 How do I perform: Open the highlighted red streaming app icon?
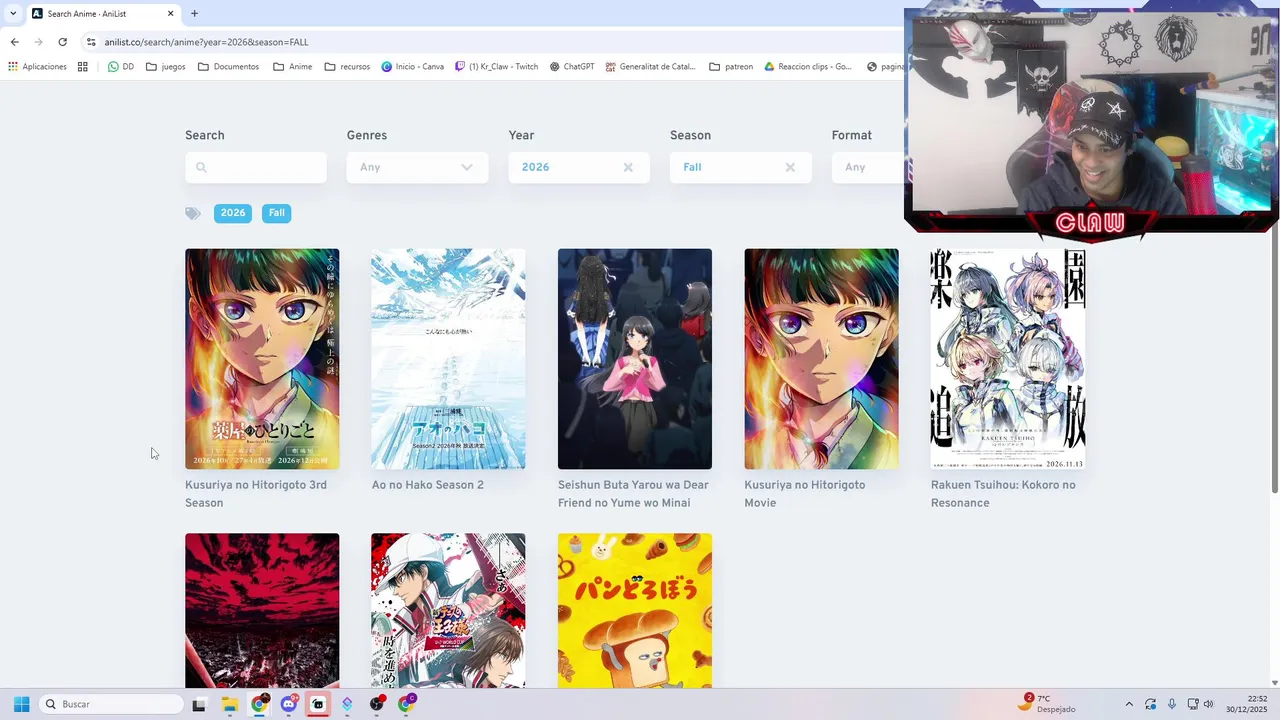(318, 704)
